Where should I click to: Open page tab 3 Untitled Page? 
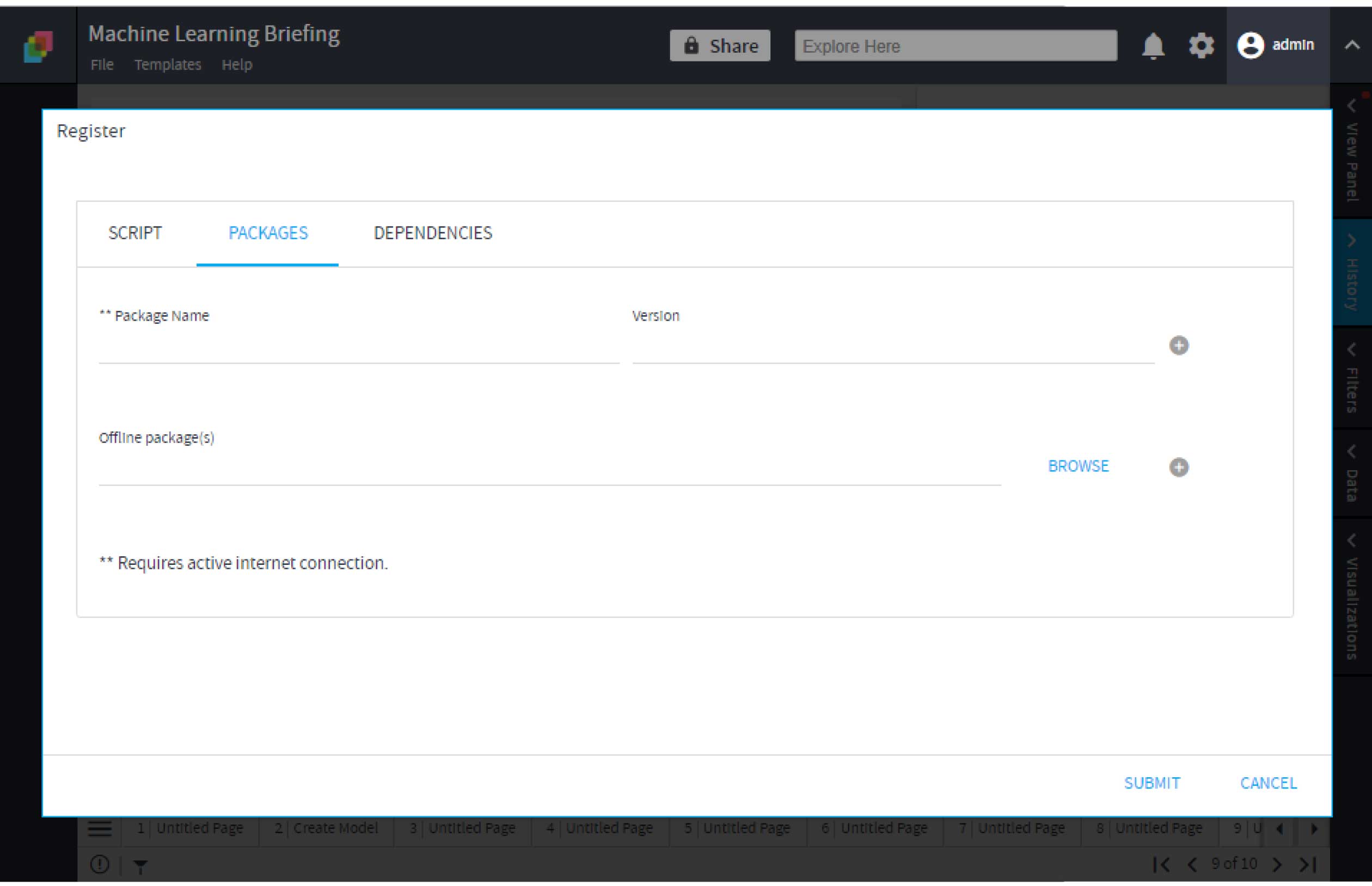pos(462,828)
